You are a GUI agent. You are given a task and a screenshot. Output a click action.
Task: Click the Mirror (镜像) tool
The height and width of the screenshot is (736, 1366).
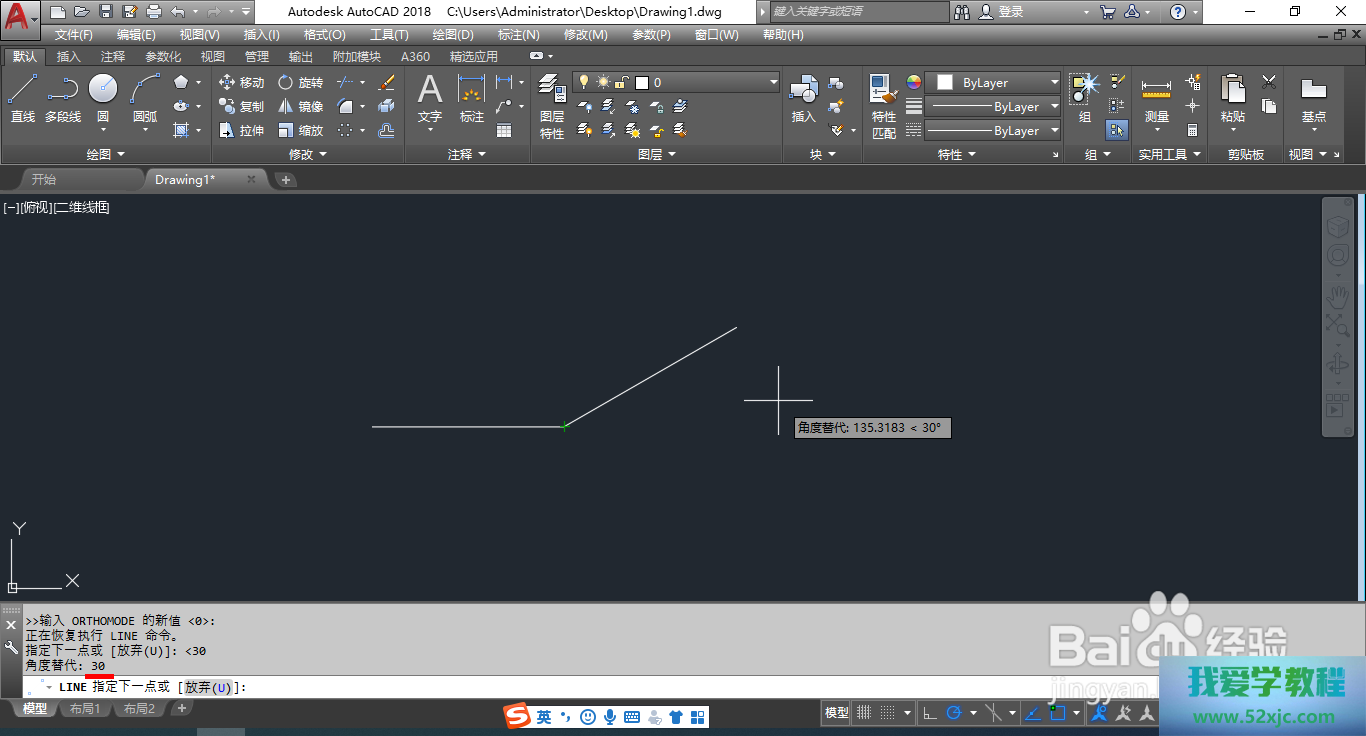pyautogui.click(x=300, y=107)
